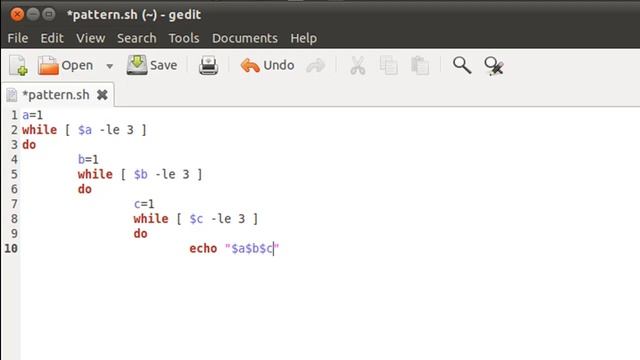Click the Undo label in the toolbar
640x360 pixels.
(x=279, y=65)
